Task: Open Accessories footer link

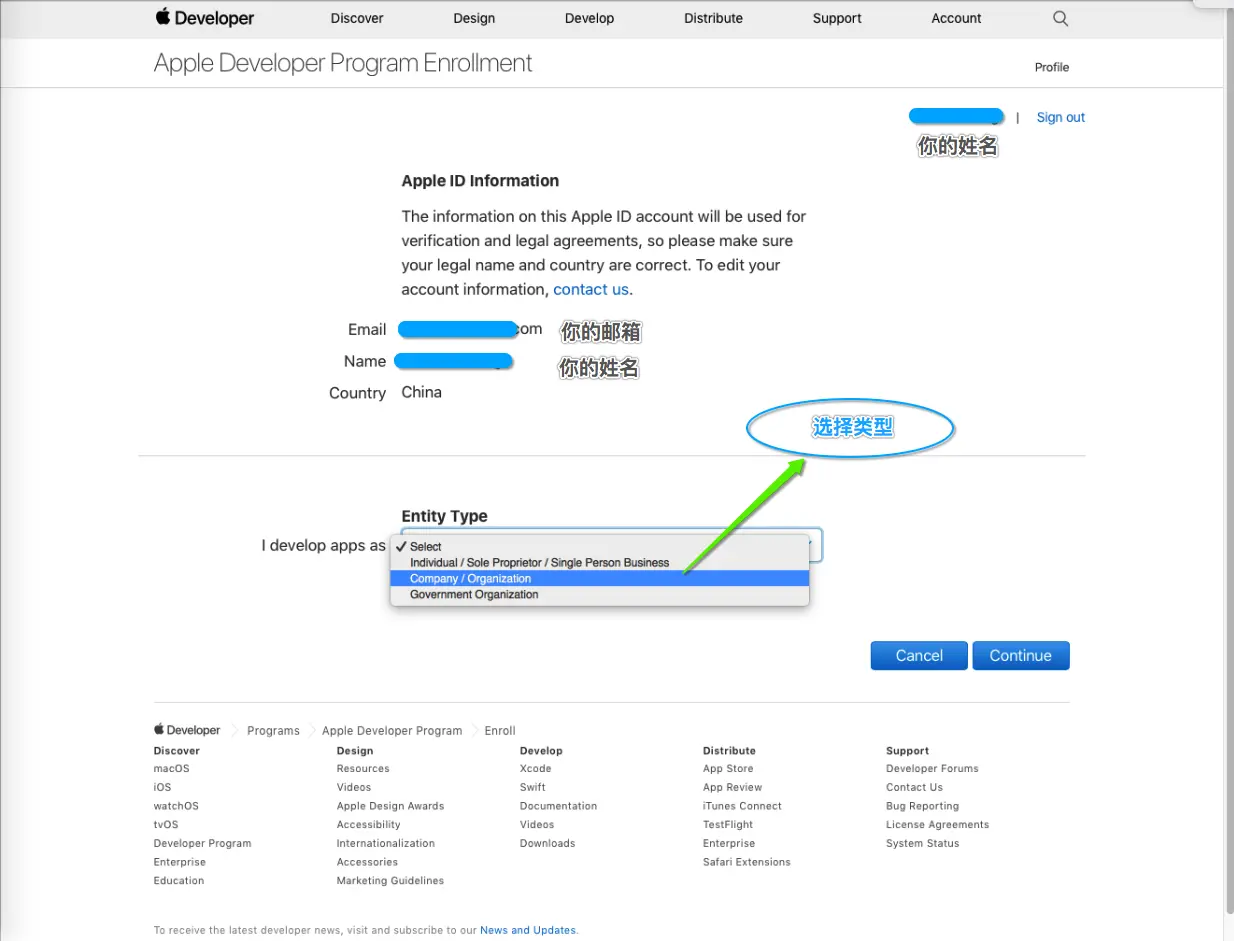Action: click(x=367, y=862)
